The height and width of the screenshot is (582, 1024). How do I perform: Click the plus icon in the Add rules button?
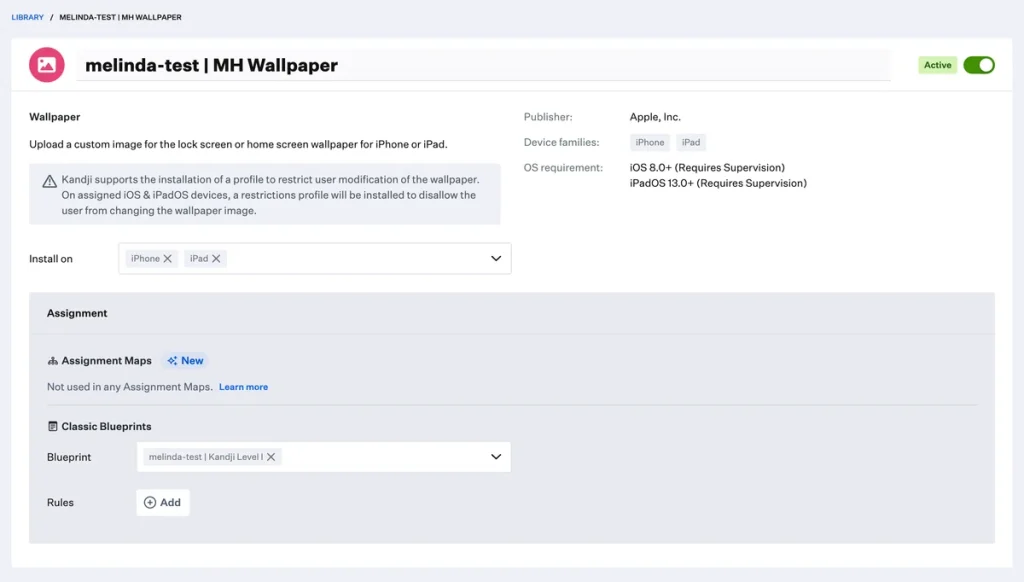(x=150, y=502)
